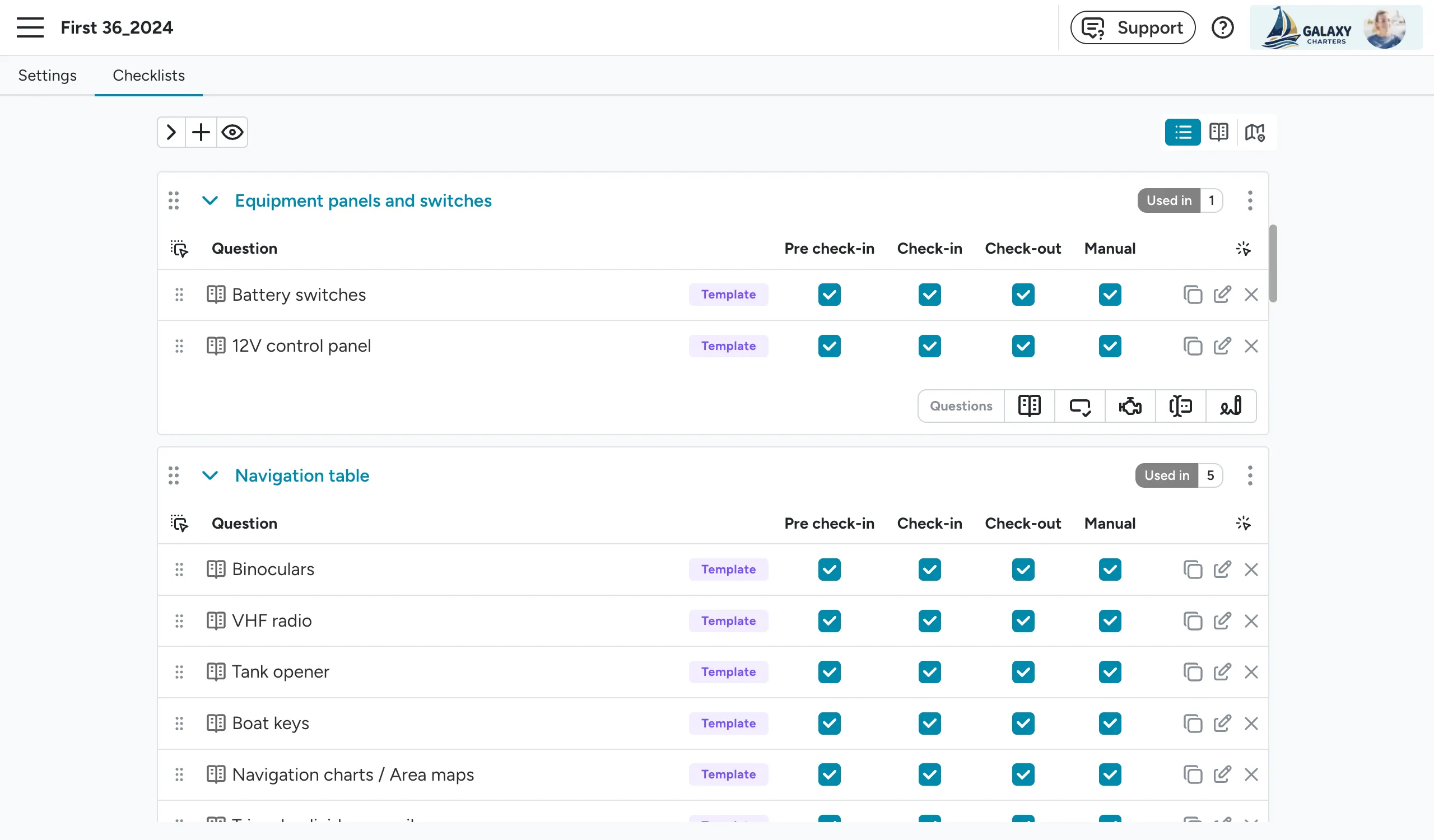
Task: Uncheck Pre check-in for Battery switches
Action: [829, 295]
